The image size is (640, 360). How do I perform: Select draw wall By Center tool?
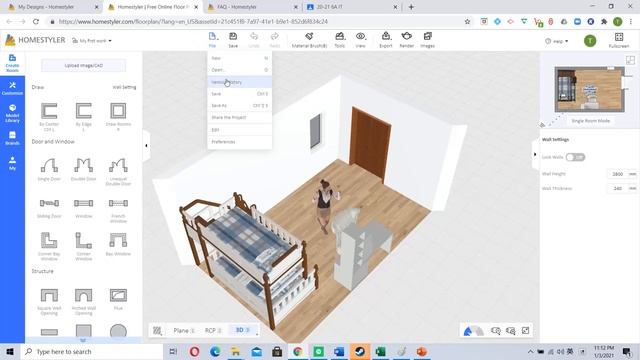click(49, 116)
